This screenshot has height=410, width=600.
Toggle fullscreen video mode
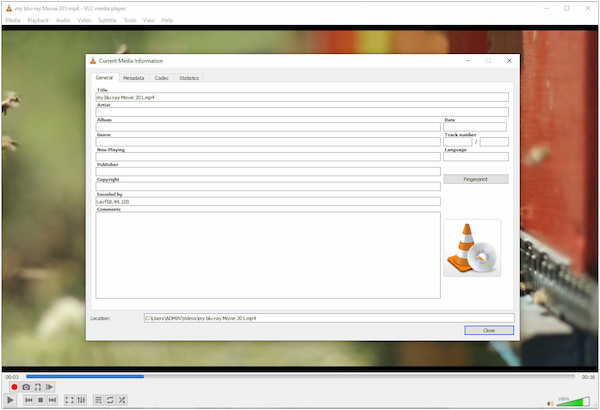[69, 400]
